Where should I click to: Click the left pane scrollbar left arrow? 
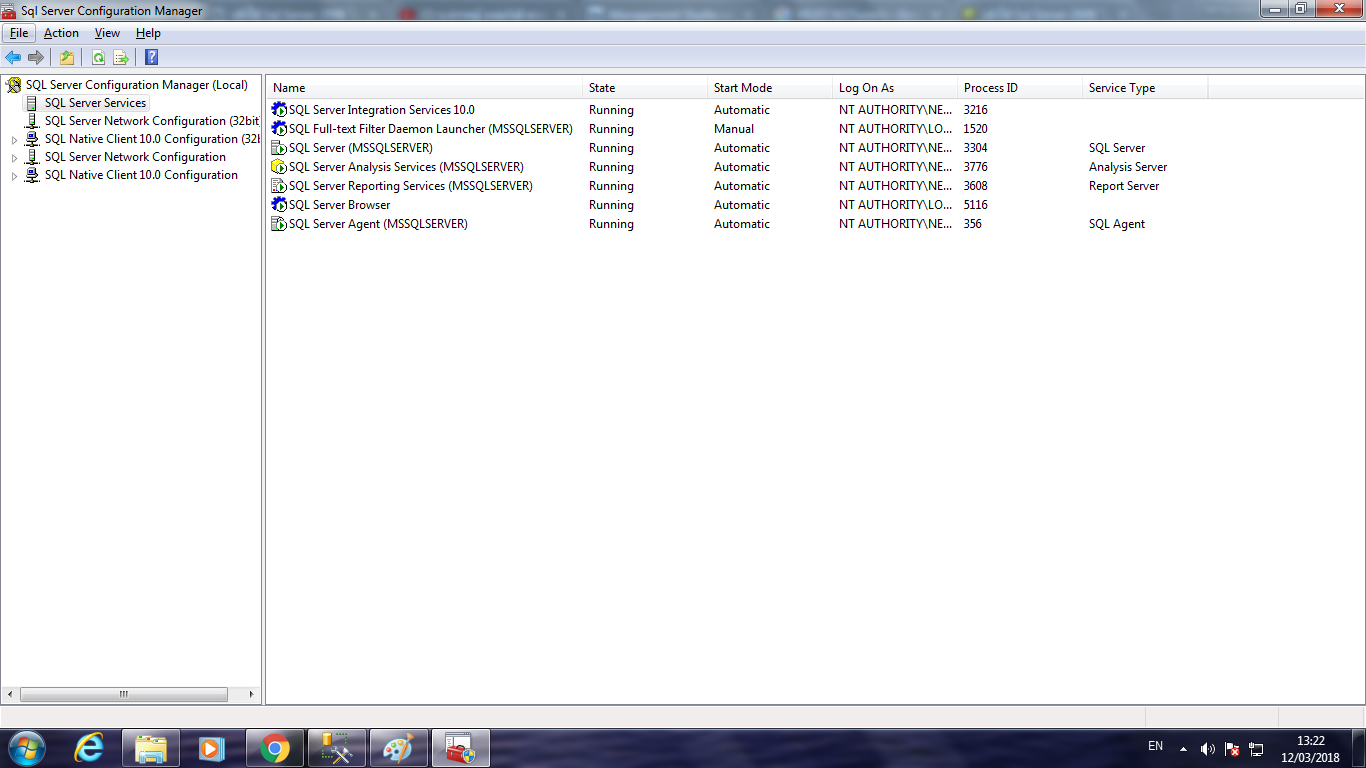(10, 694)
